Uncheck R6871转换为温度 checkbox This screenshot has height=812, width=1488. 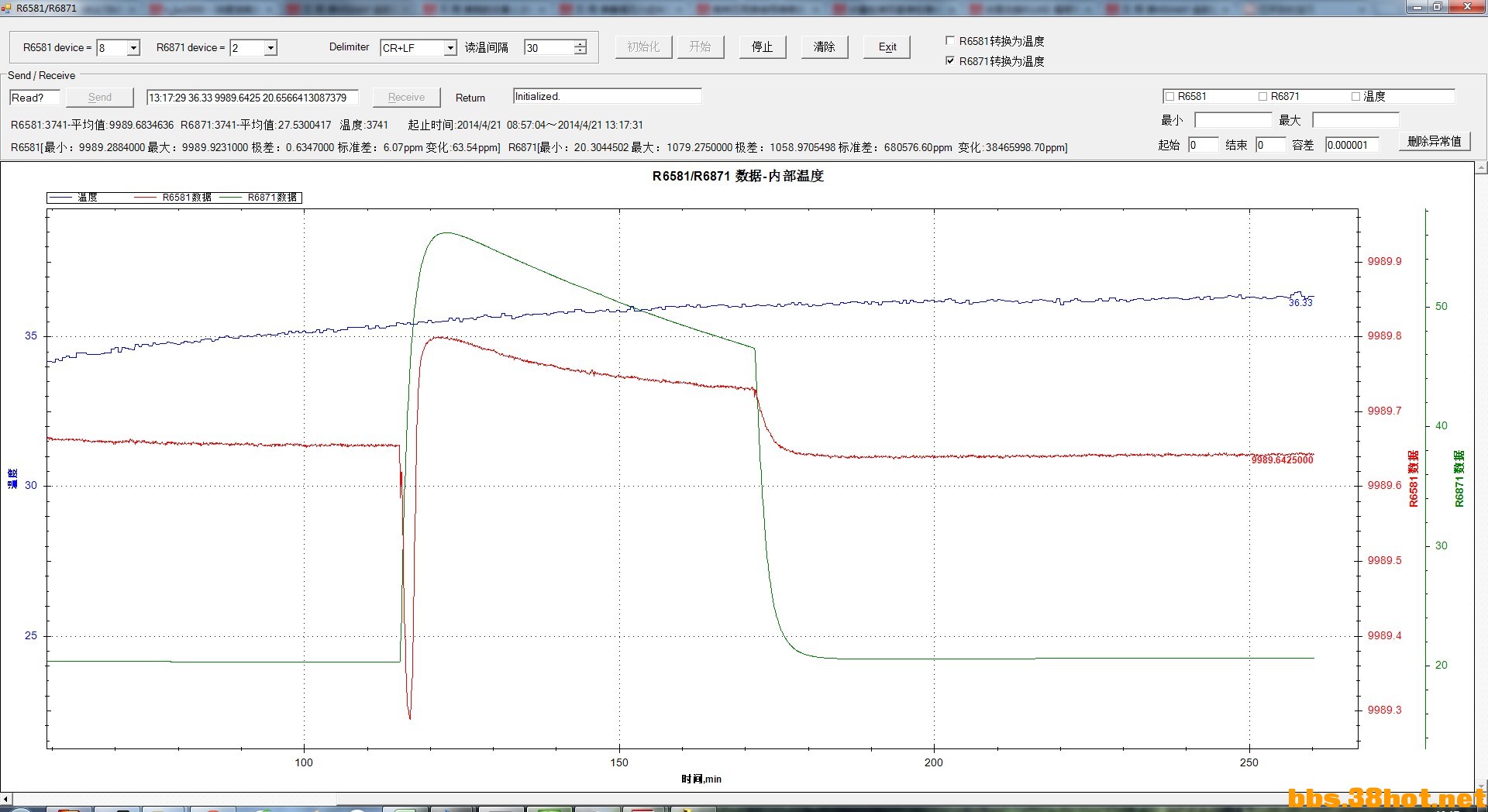[950, 61]
